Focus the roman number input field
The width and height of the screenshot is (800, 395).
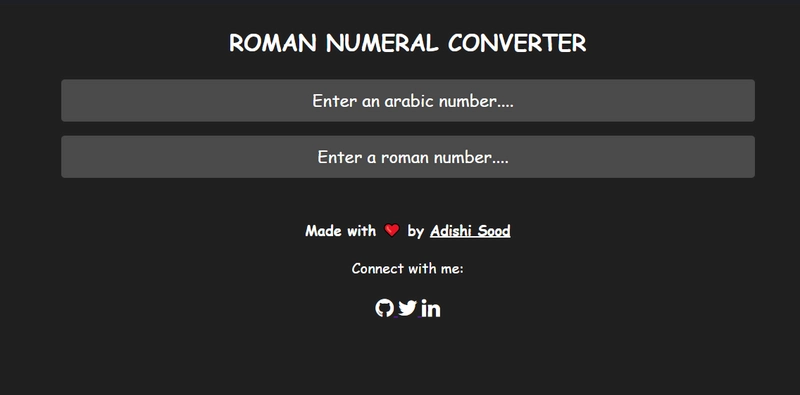(x=408, y=157)
